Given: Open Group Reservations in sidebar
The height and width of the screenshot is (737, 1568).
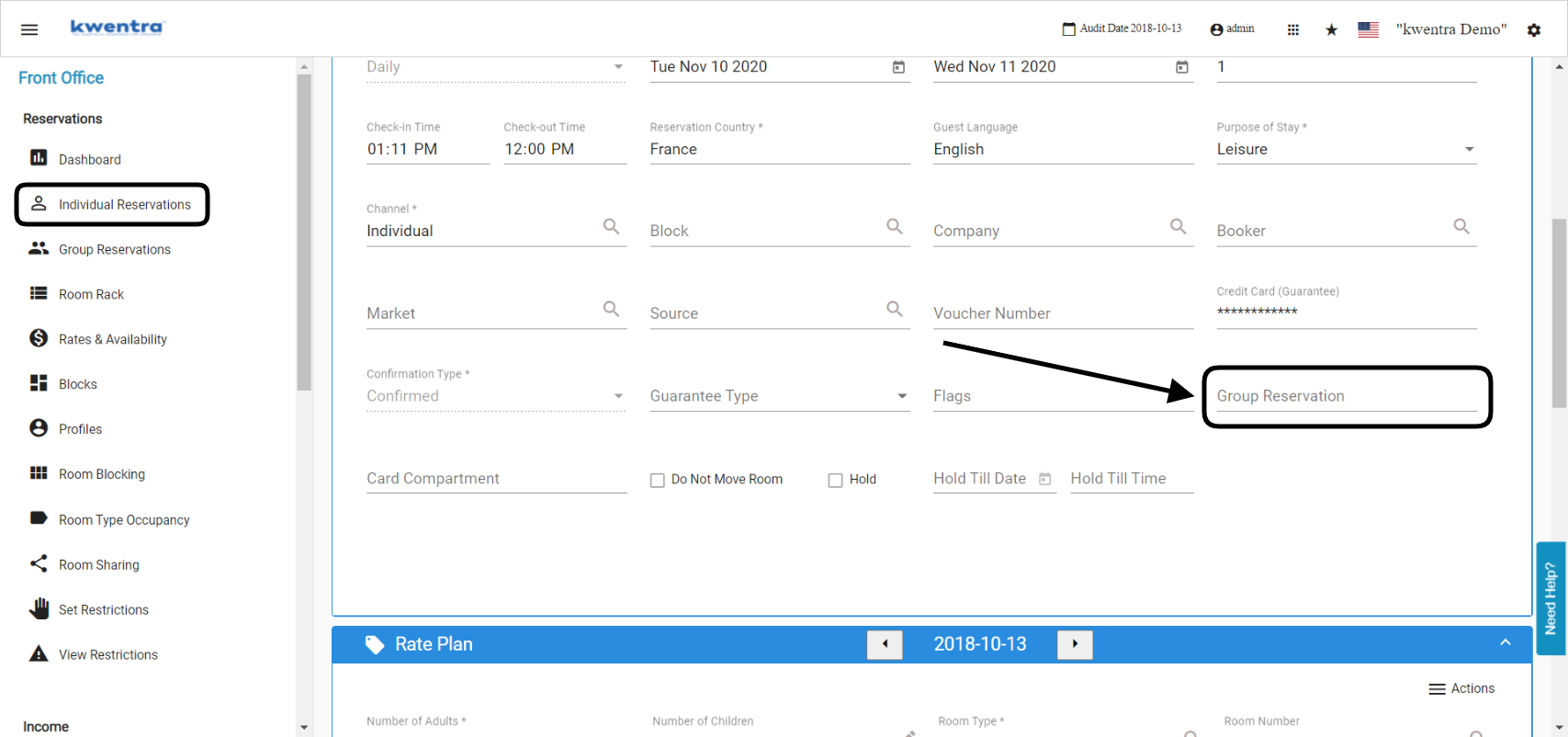Looking at the screenshot, I should point(114,249).
